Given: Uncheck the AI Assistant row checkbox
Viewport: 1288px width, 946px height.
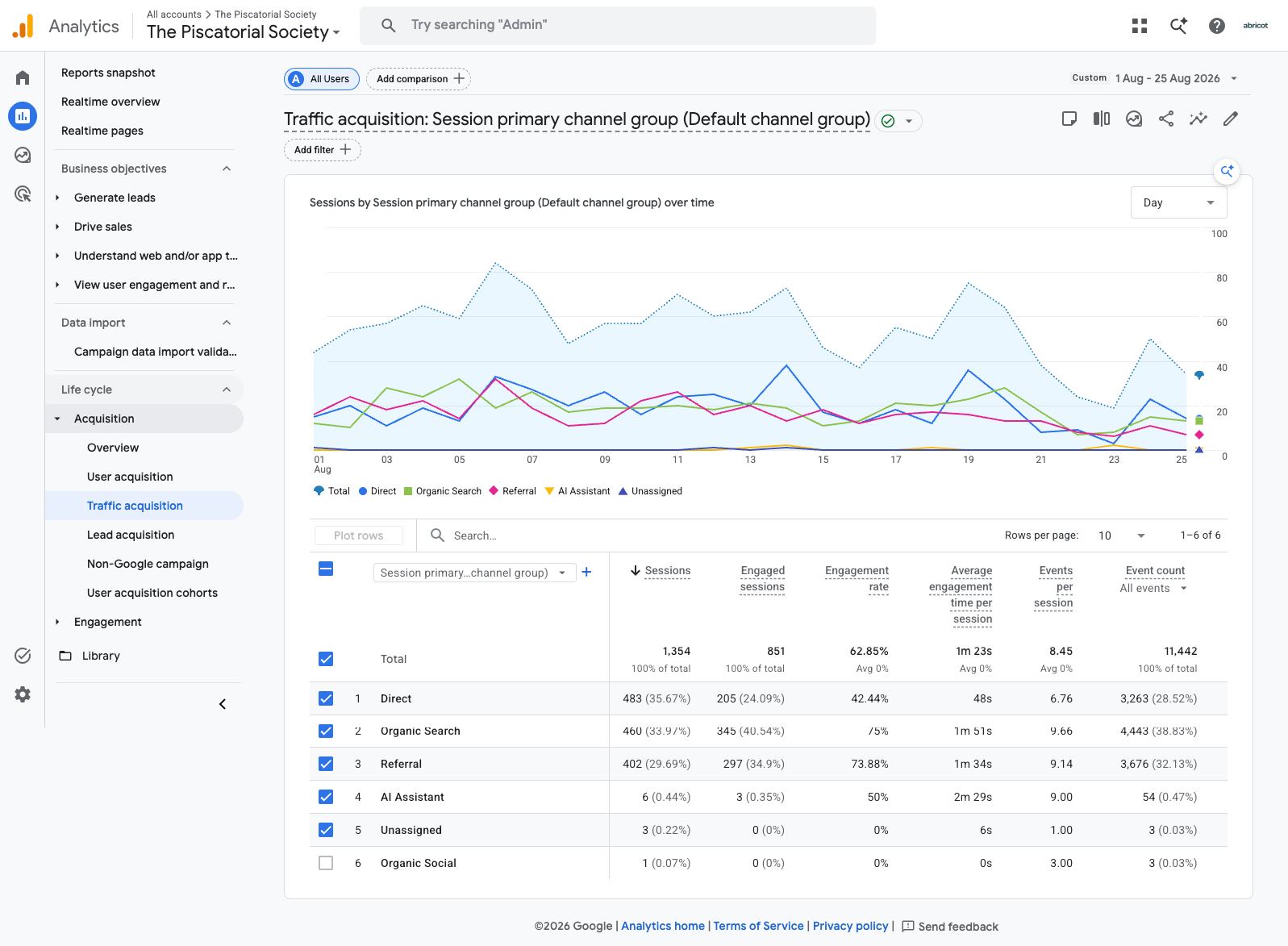Looking at the screenshot, I should [326, 797].
